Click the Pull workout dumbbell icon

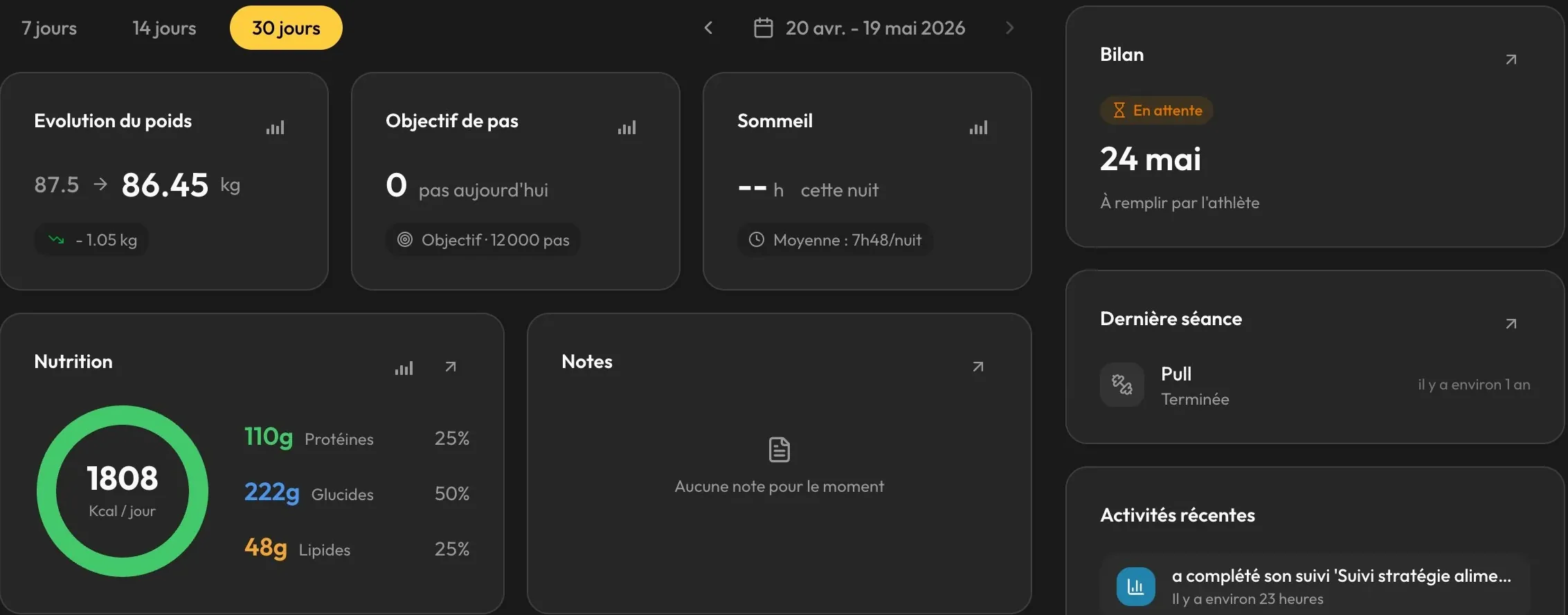[1122, 385]
